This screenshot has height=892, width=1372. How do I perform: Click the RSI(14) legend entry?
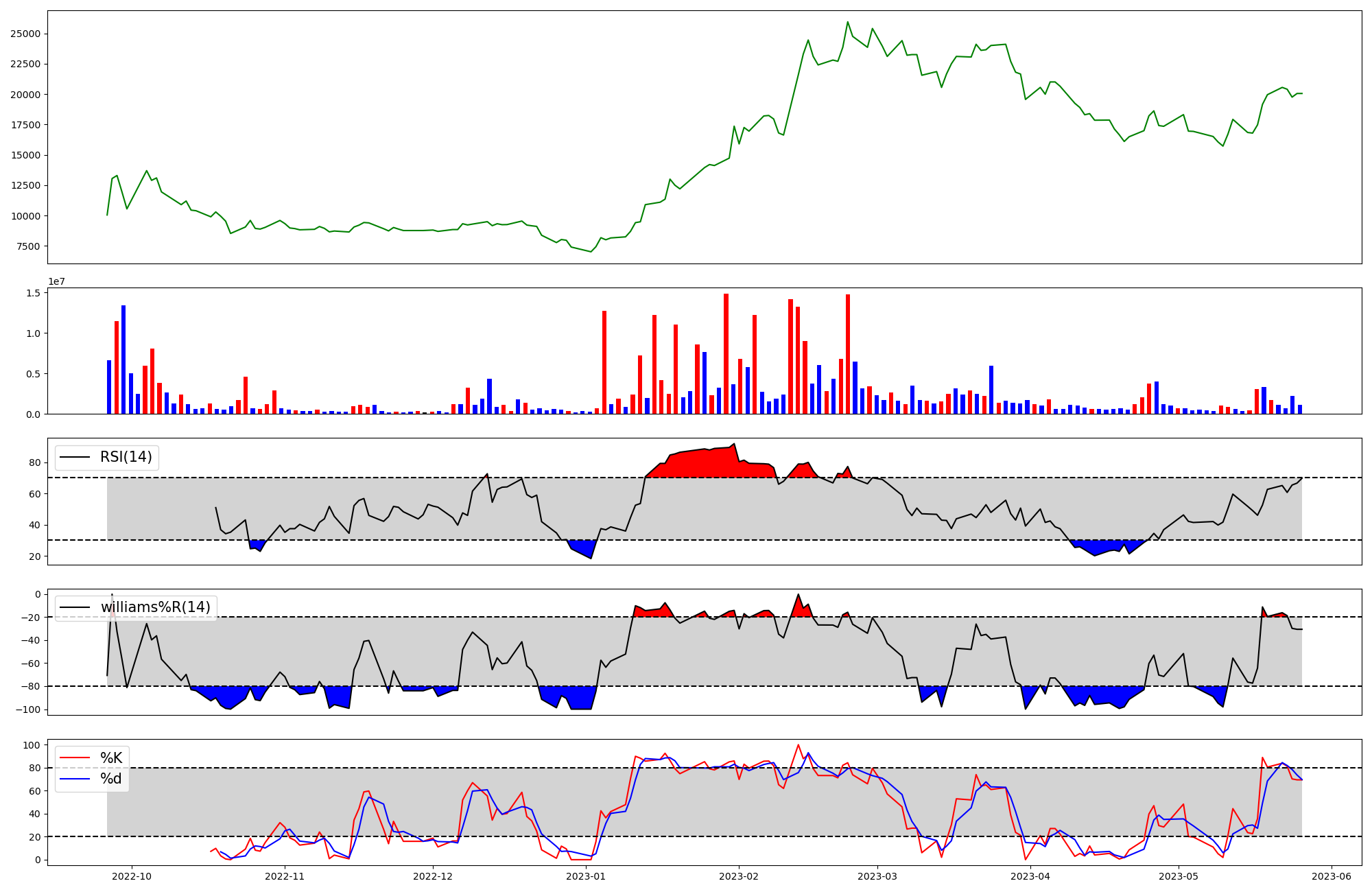coord(126,457)
